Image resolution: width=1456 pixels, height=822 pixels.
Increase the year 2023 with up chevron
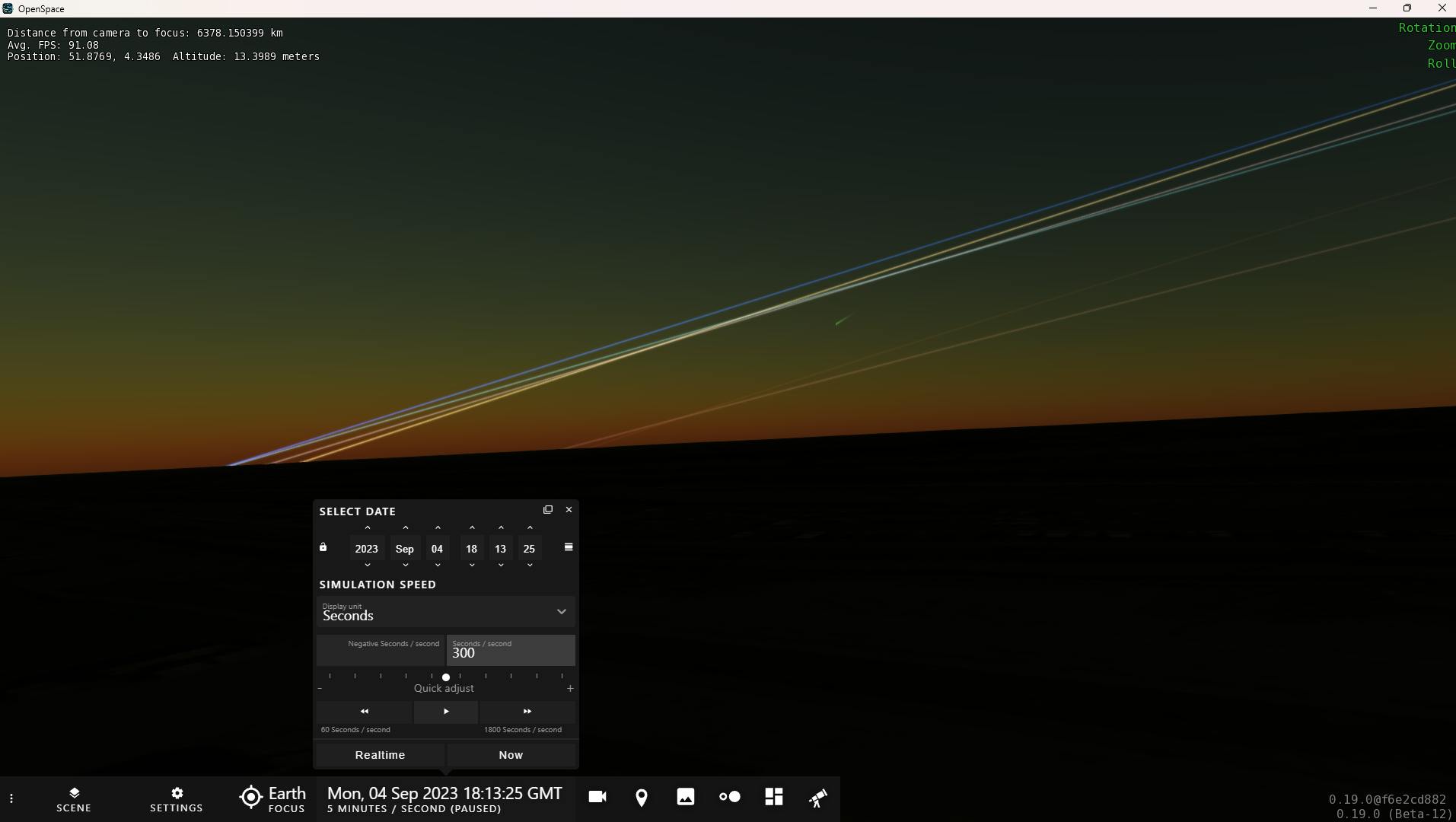[x=368, y=528]
